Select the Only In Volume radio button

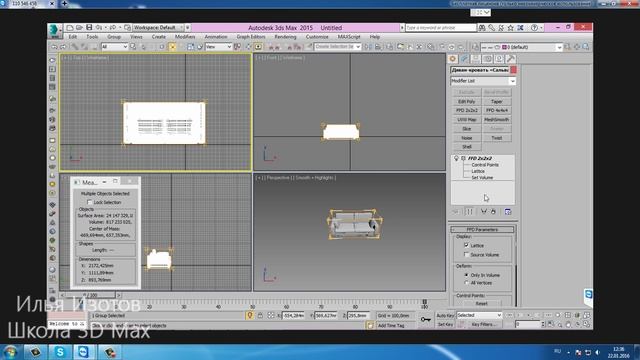click(467, 275)
